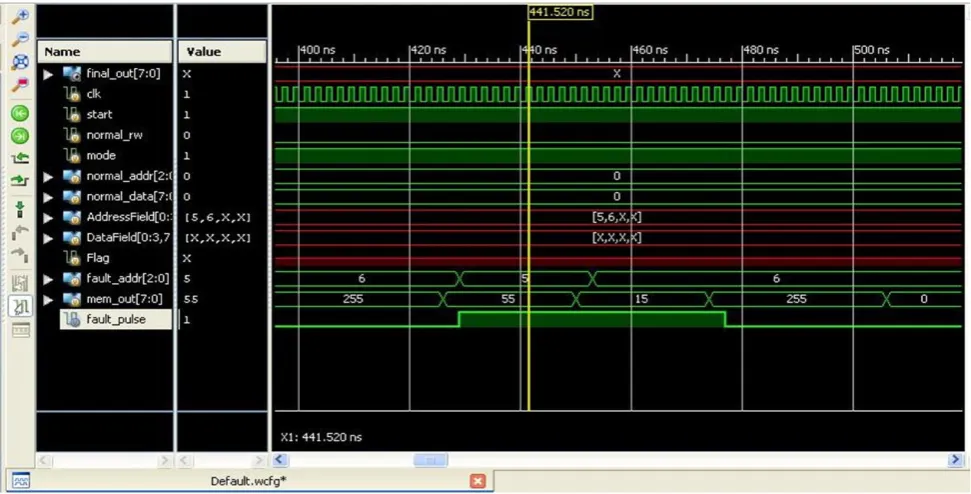
Task: Zoom to full view with the blue icon
Action: pos(21,61)
